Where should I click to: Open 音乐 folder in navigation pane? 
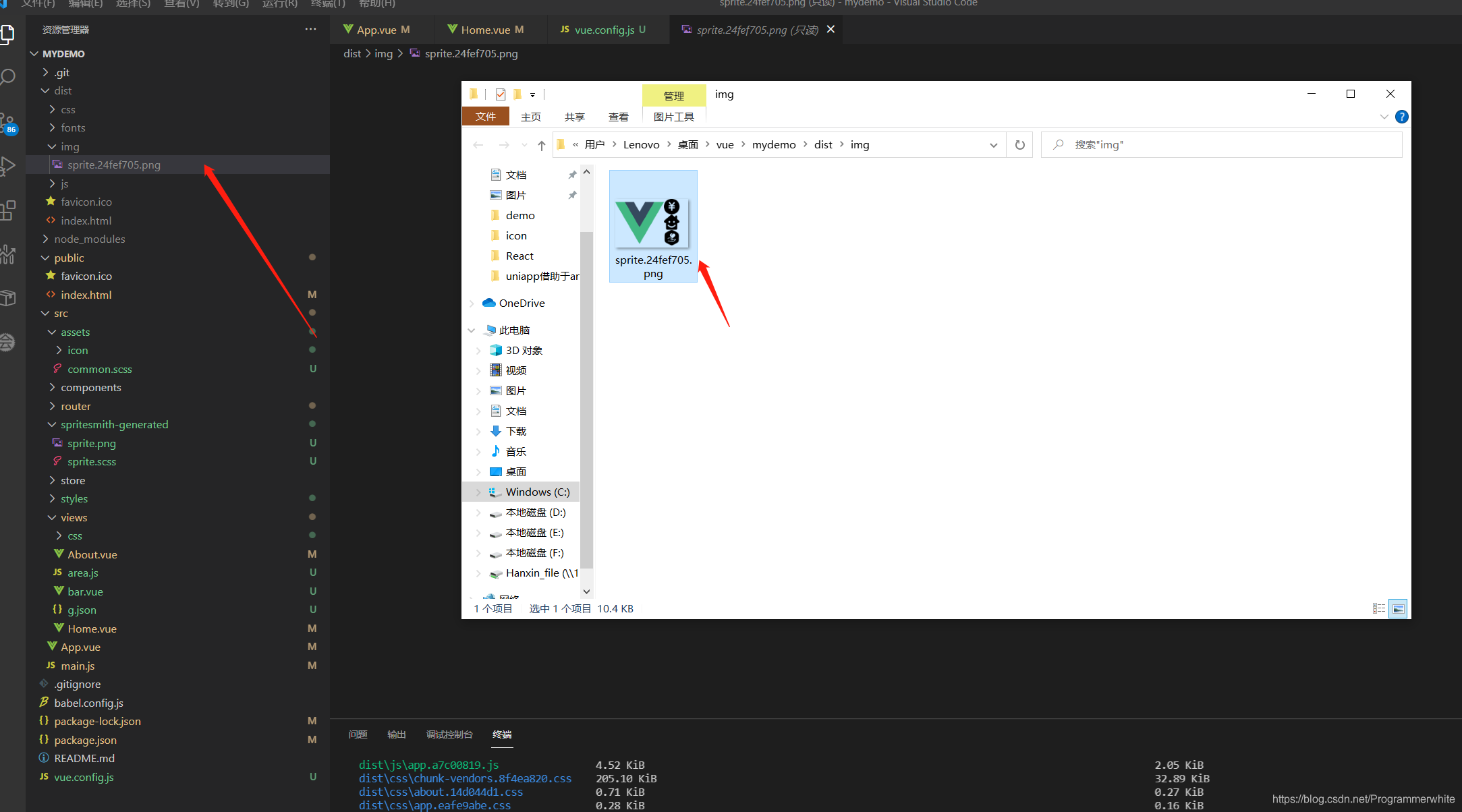pos(516,452)
